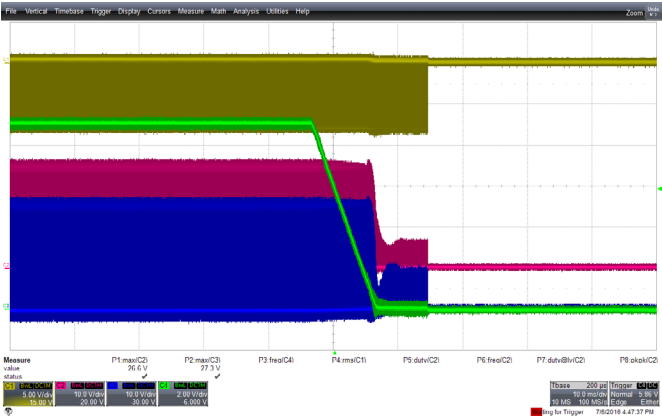This screenshot has width=662, height=416.
Task: Open the Vertical menu
Action: coord(36,11)
